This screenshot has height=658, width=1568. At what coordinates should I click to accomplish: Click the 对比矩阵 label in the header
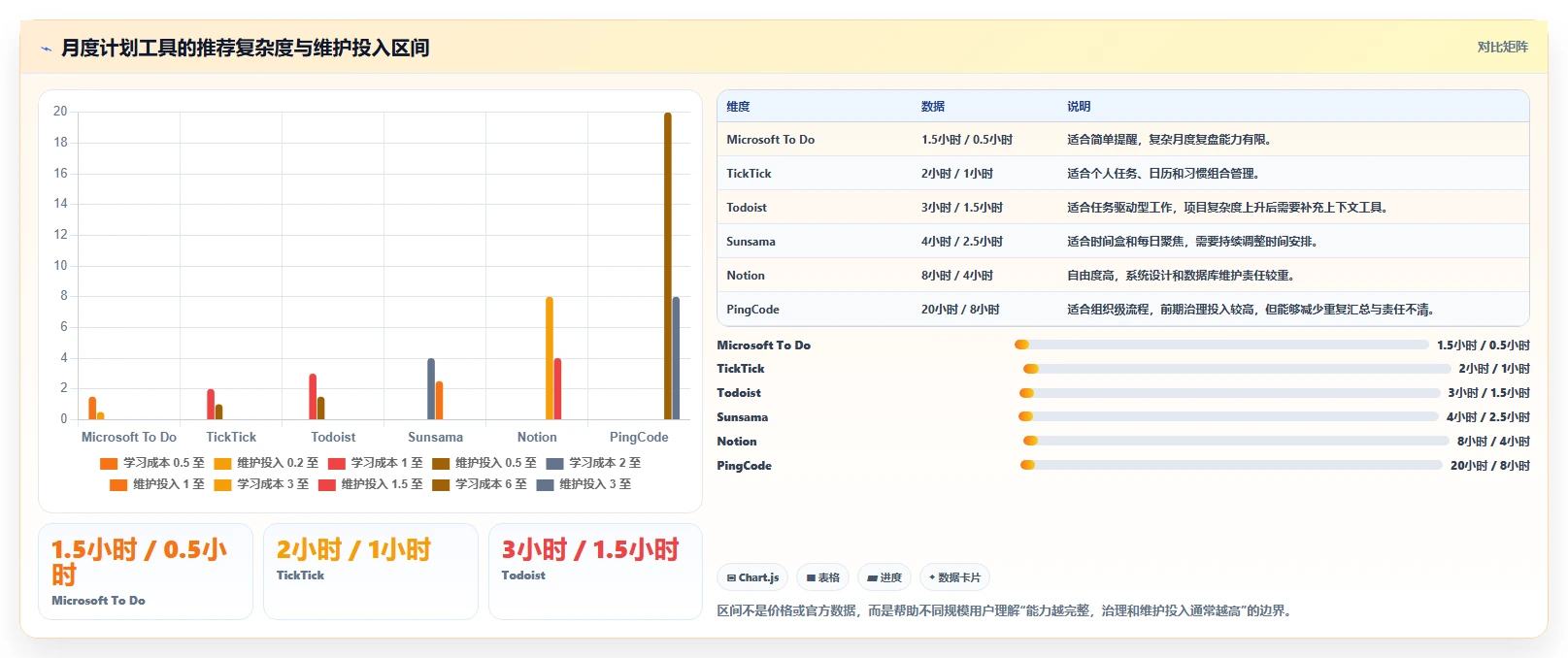(1502, 47)
